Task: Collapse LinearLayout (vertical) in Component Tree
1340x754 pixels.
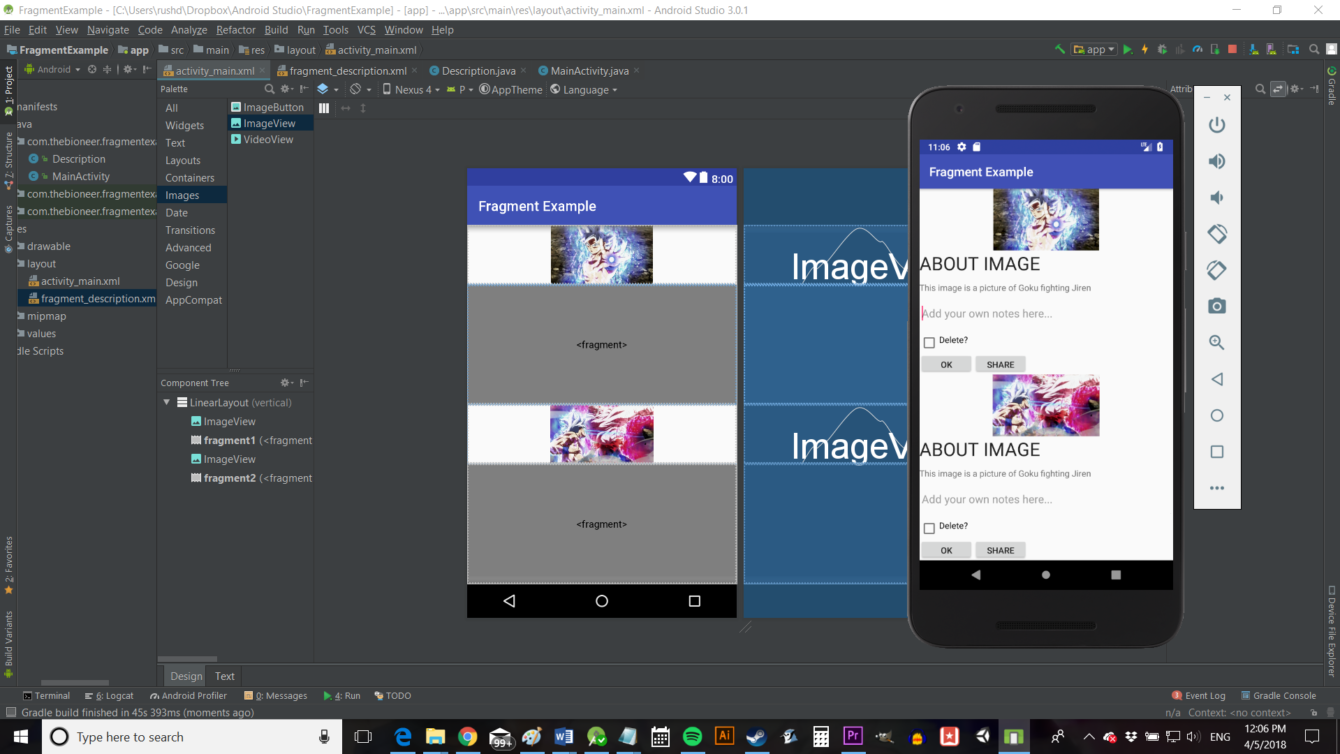Action: 166,402
